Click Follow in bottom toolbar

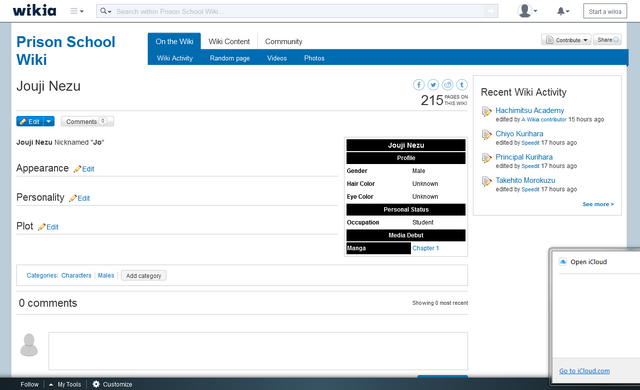coord(29,384)
